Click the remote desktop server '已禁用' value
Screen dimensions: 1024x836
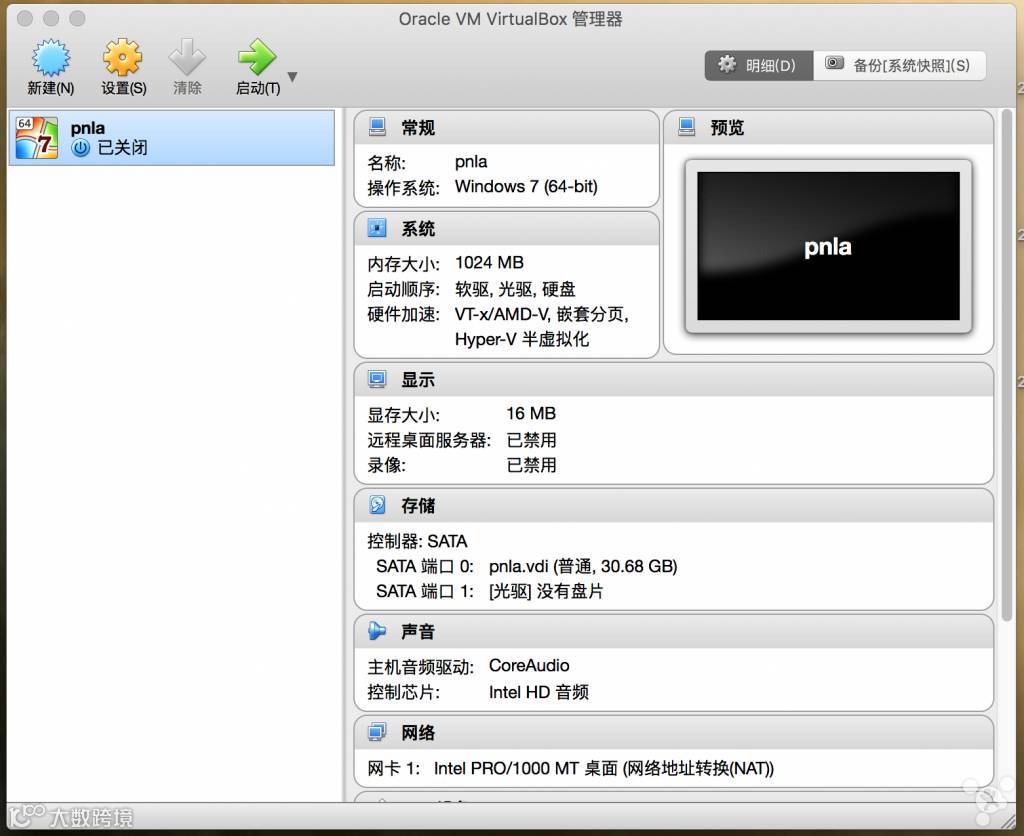click(x=532, y=440)
